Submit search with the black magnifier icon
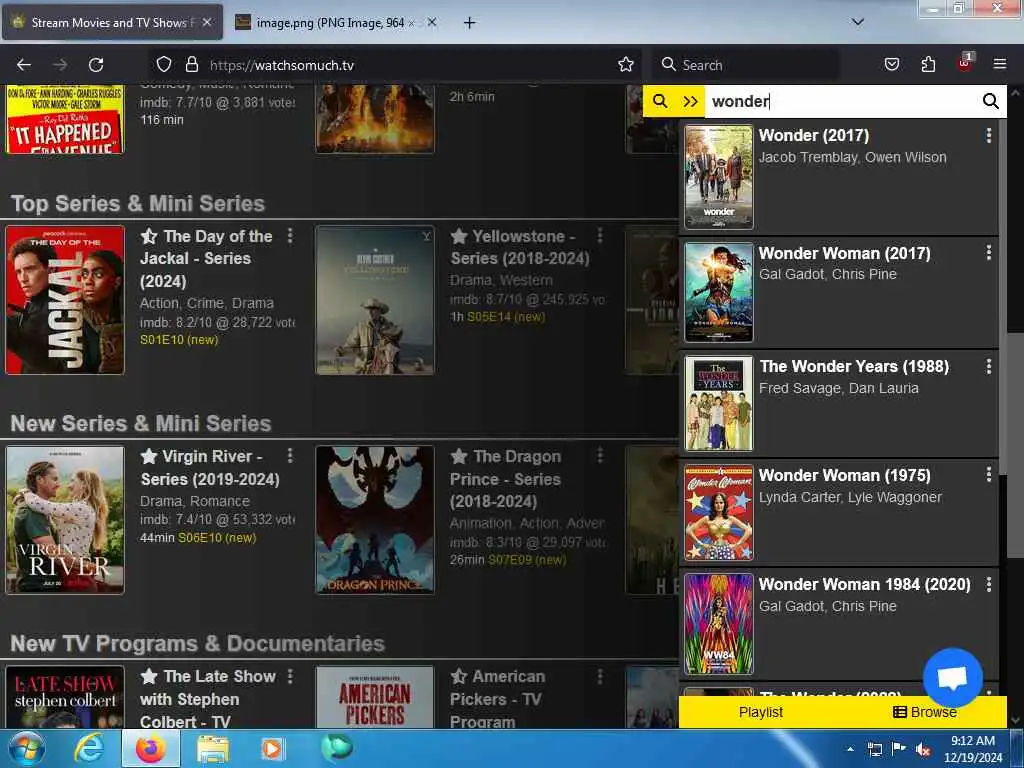Viewport: 1024px width, 768px height. pos(990,101)
